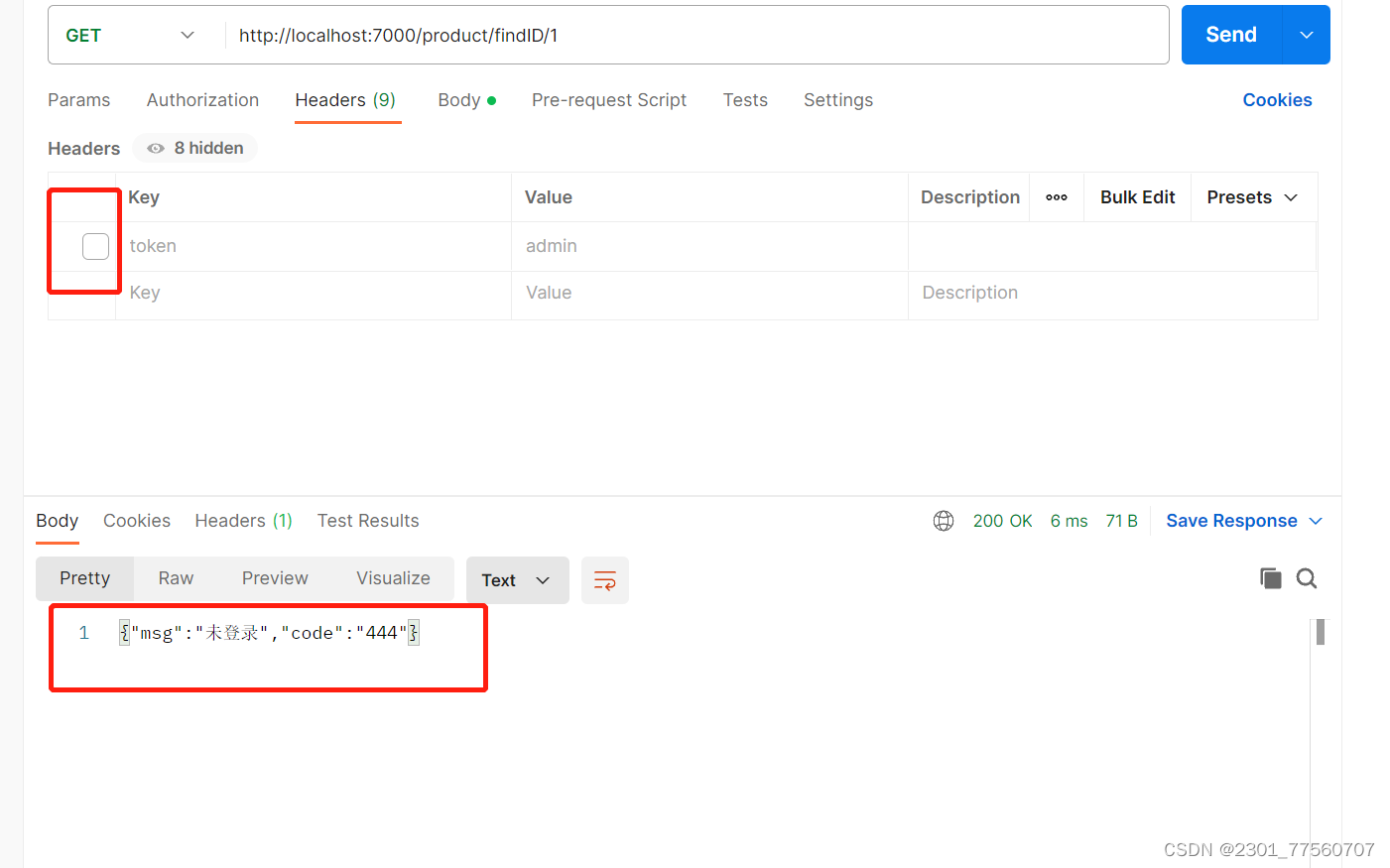Copy the response with the copy icon
Screen dimensions: 1390x868
pyautogui.click(x=1270, y=578)
